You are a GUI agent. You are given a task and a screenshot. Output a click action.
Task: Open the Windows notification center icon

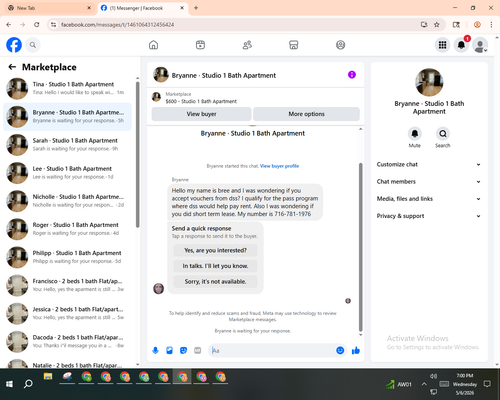(487, 384)
